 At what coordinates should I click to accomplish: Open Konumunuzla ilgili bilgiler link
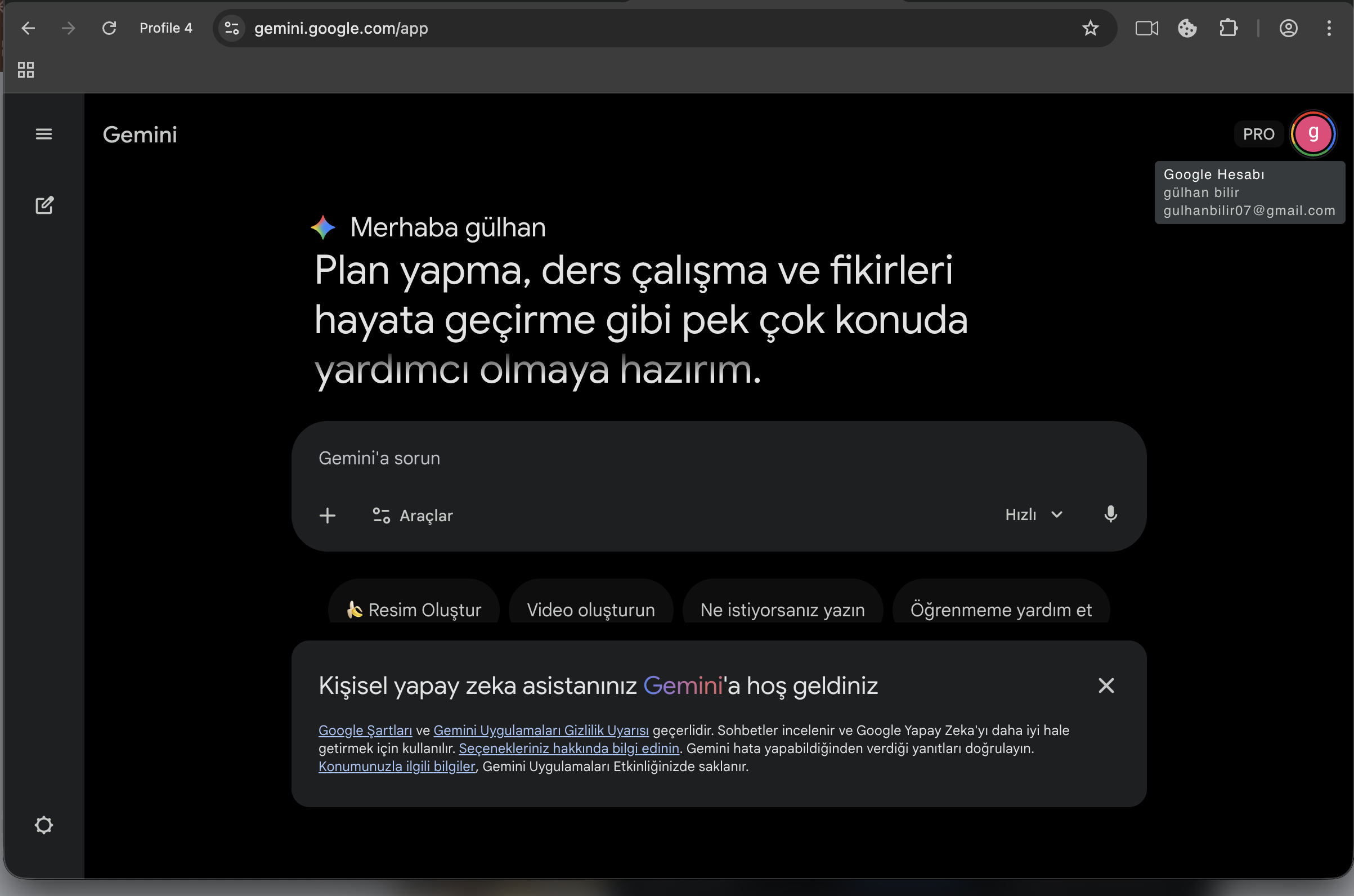coord(397,767)
